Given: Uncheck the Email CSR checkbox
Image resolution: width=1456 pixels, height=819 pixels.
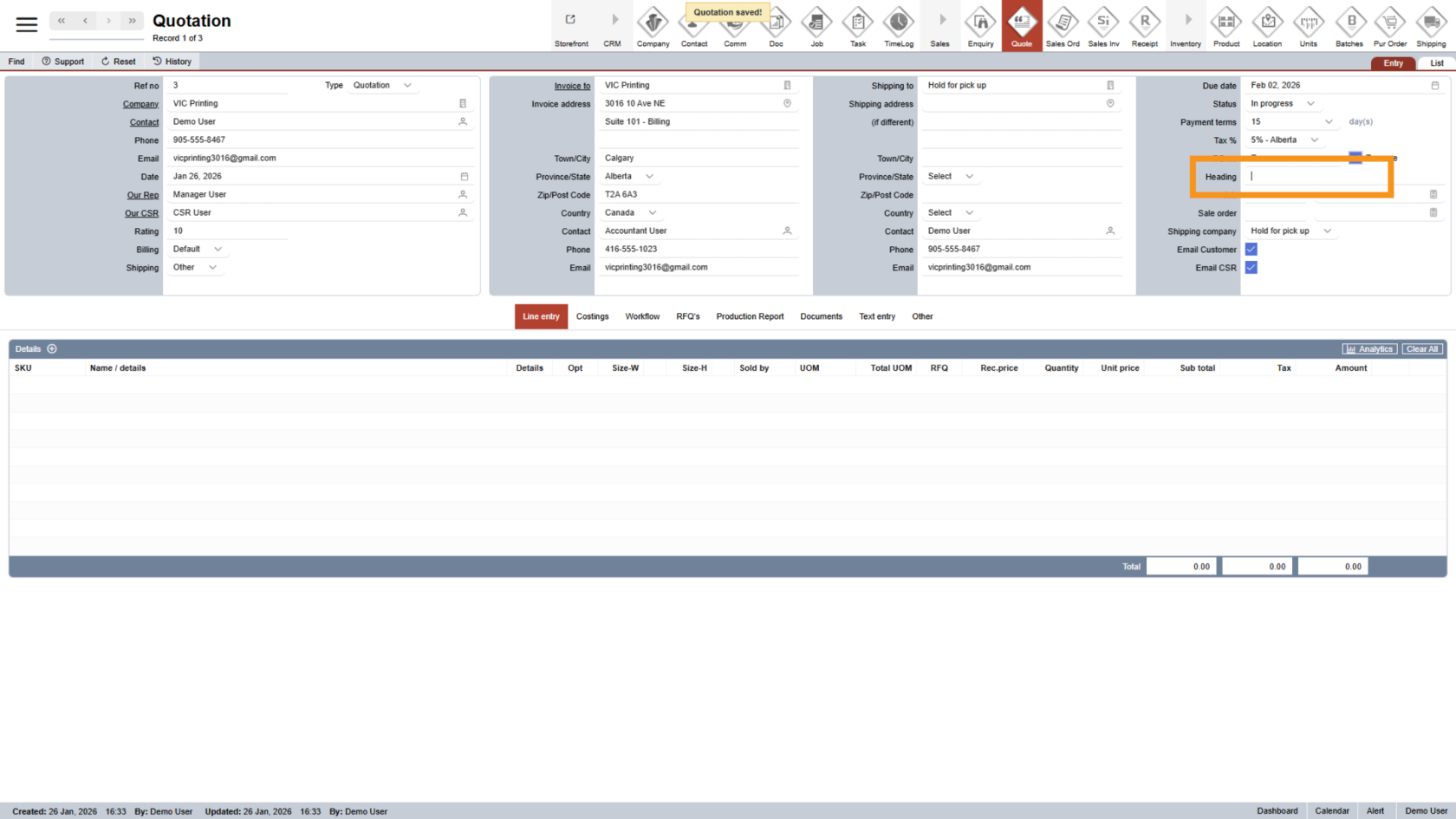Looking at the screenshot, I should tap(1251, 268).
